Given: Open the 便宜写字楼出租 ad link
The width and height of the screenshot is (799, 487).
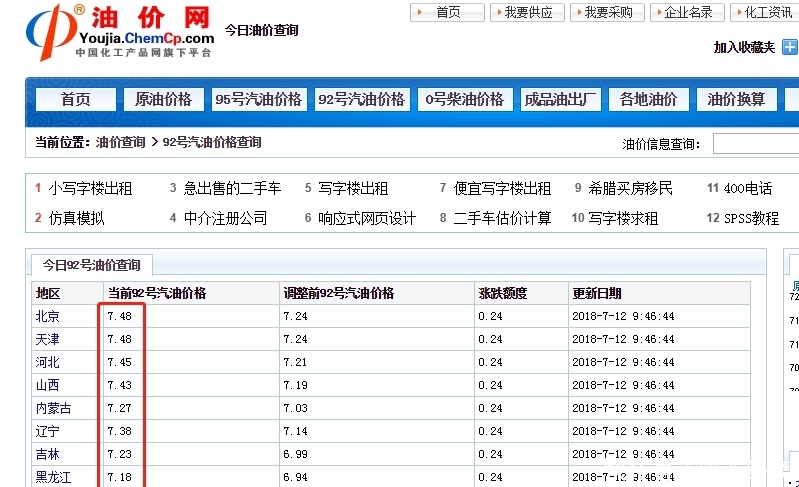Looking at the screenshot, I should 502,188.
